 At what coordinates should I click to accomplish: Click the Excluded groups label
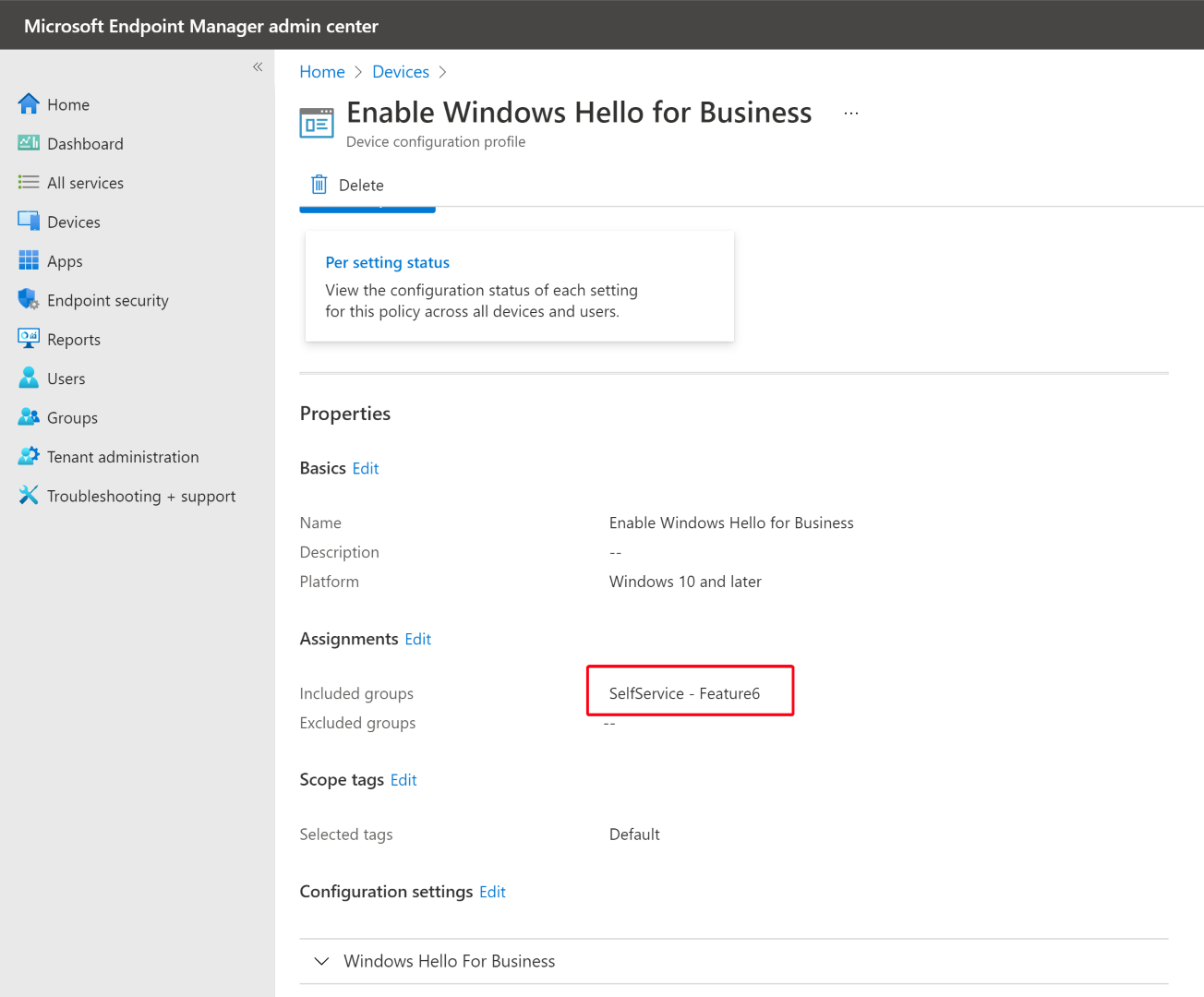357,723
